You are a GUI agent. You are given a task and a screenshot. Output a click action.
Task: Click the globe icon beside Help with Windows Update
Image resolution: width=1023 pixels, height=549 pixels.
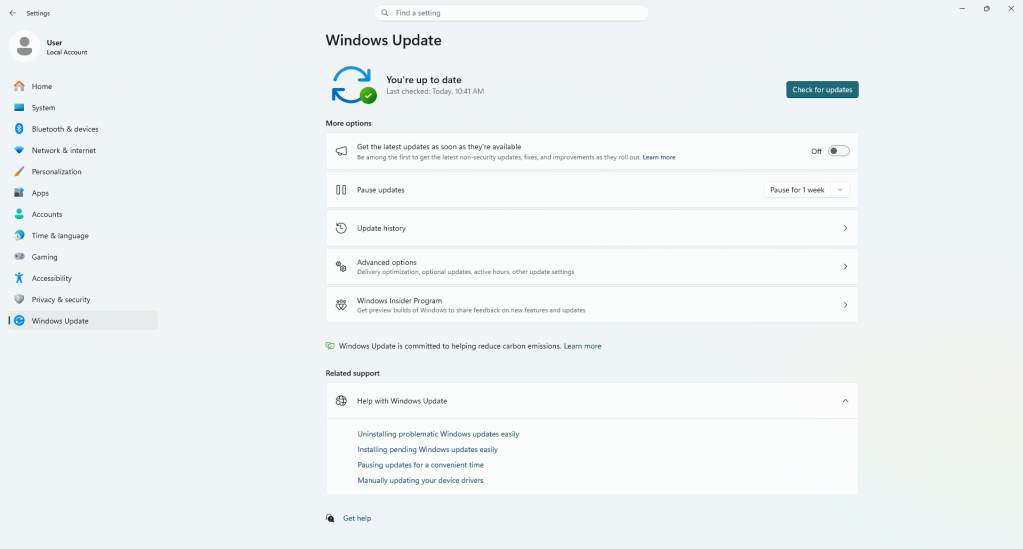click(341, 401)
